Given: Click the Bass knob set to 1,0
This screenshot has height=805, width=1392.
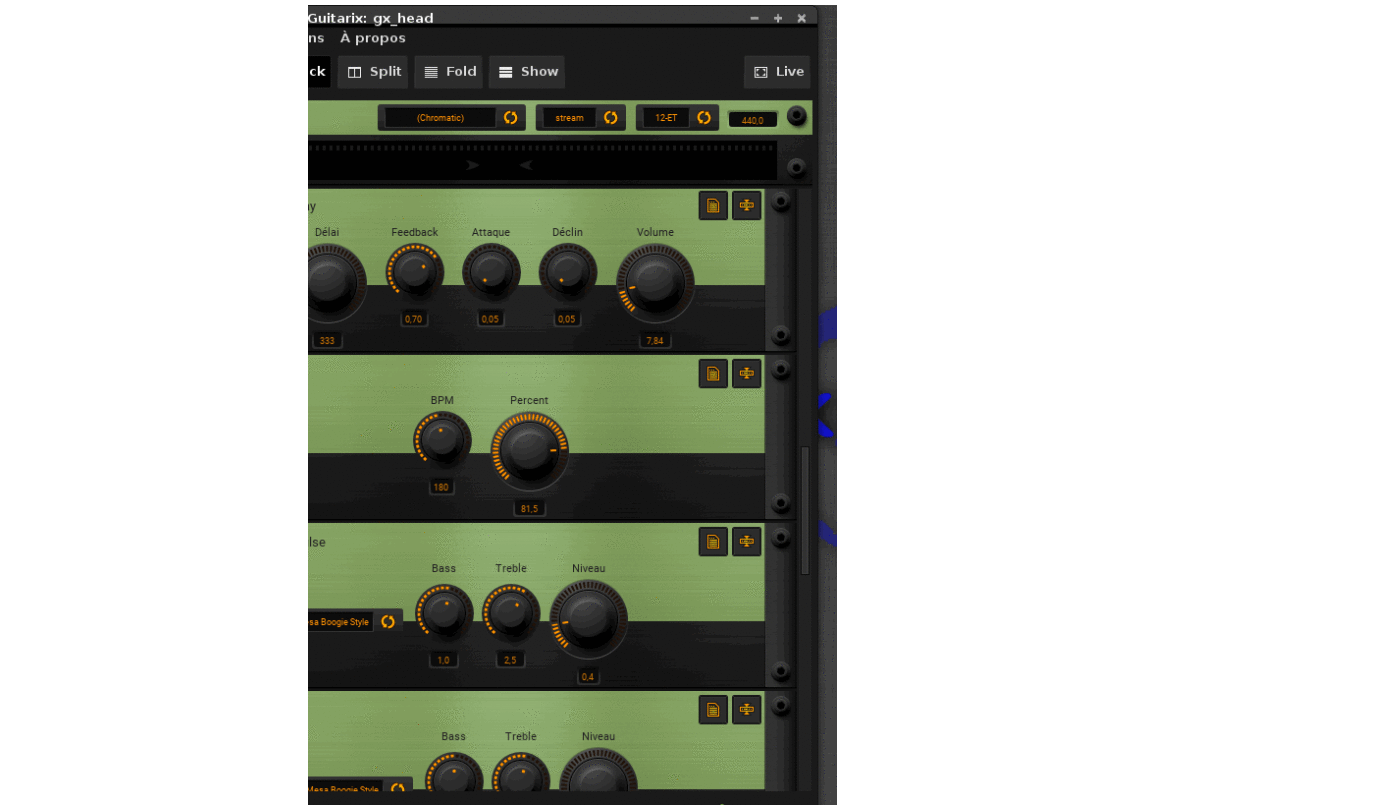Looking at the screenshot, I should coord(444,613).
